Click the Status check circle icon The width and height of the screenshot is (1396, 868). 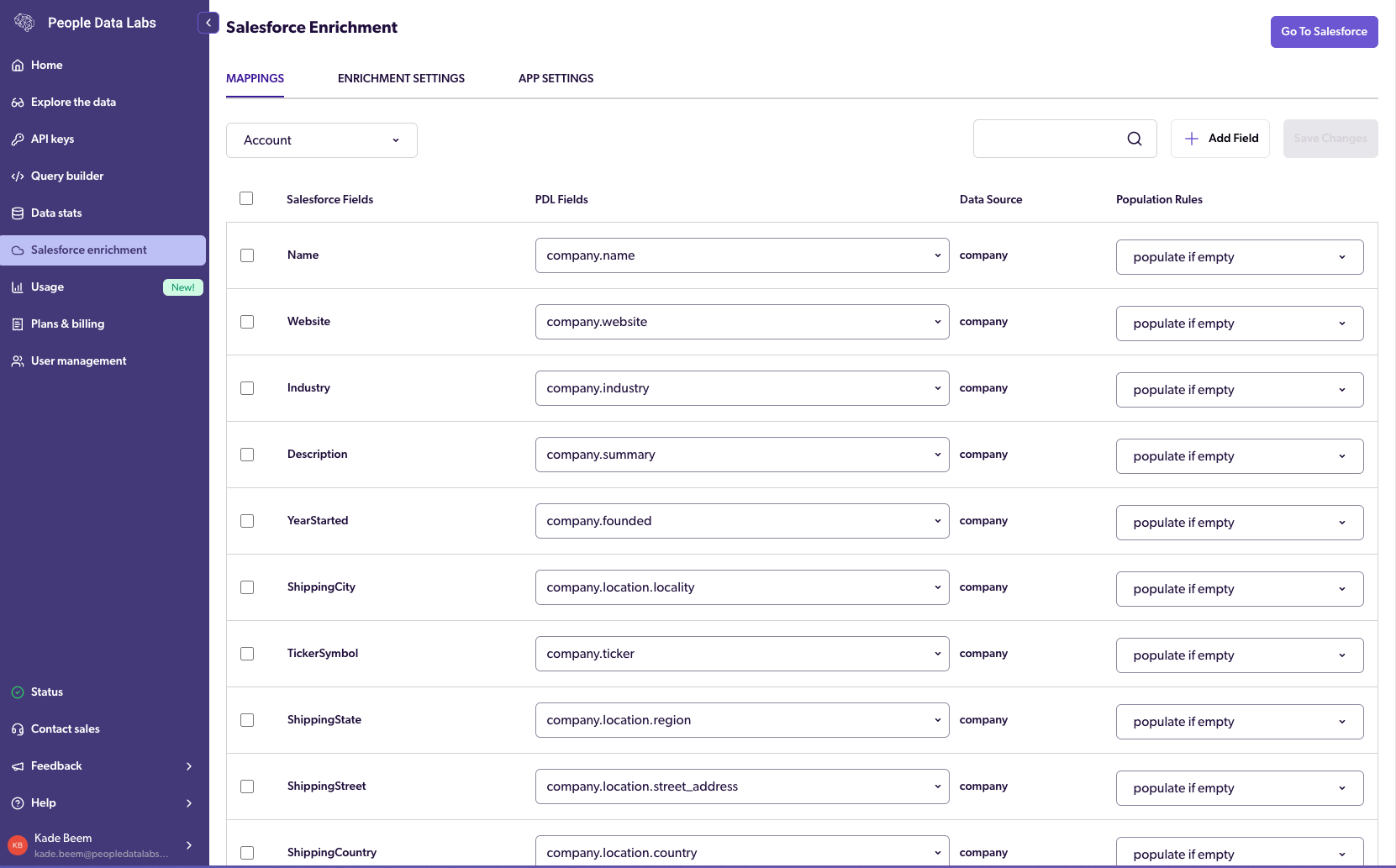18,692
